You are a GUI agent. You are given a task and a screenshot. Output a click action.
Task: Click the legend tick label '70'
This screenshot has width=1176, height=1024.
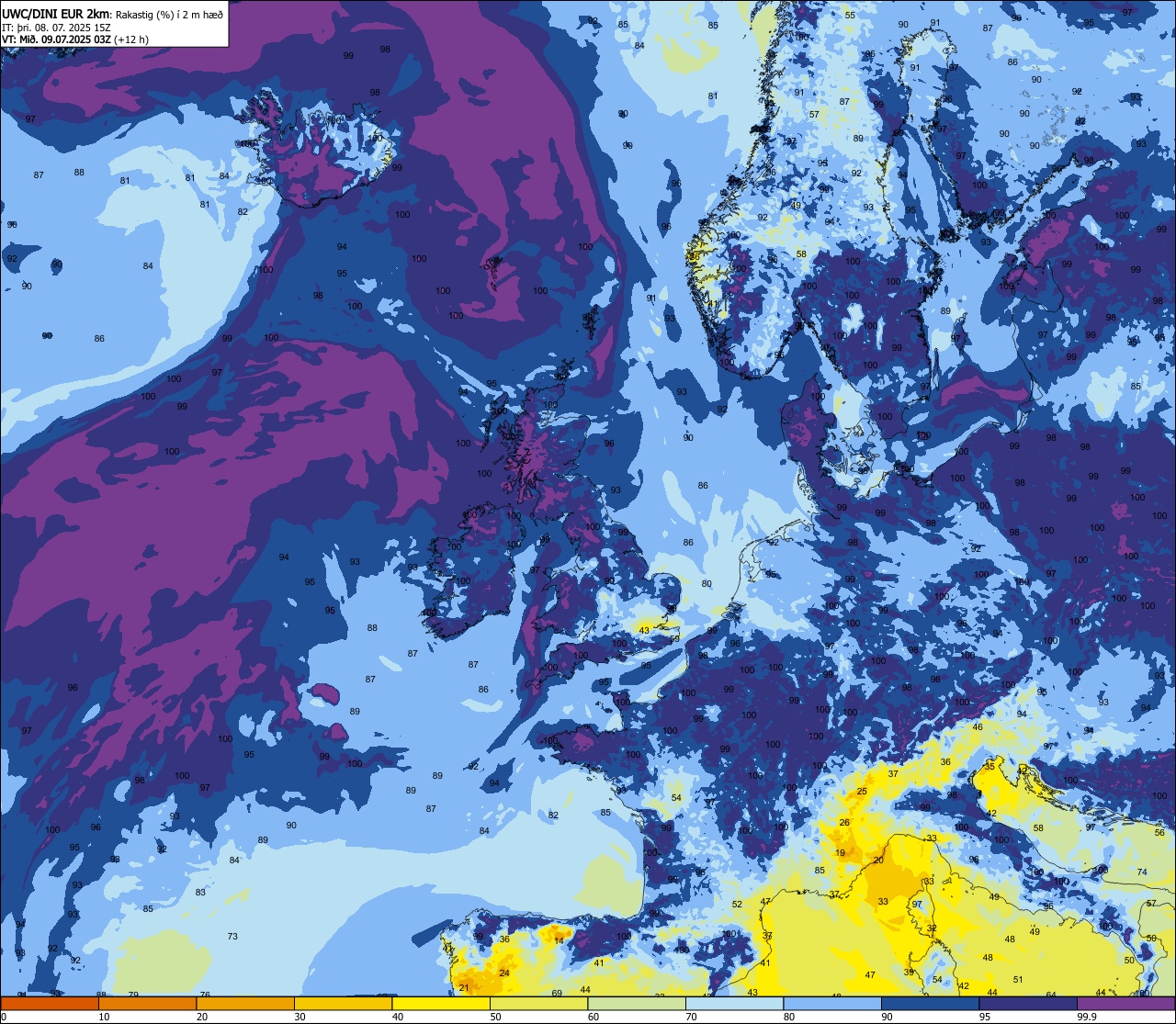[691, 1016]
